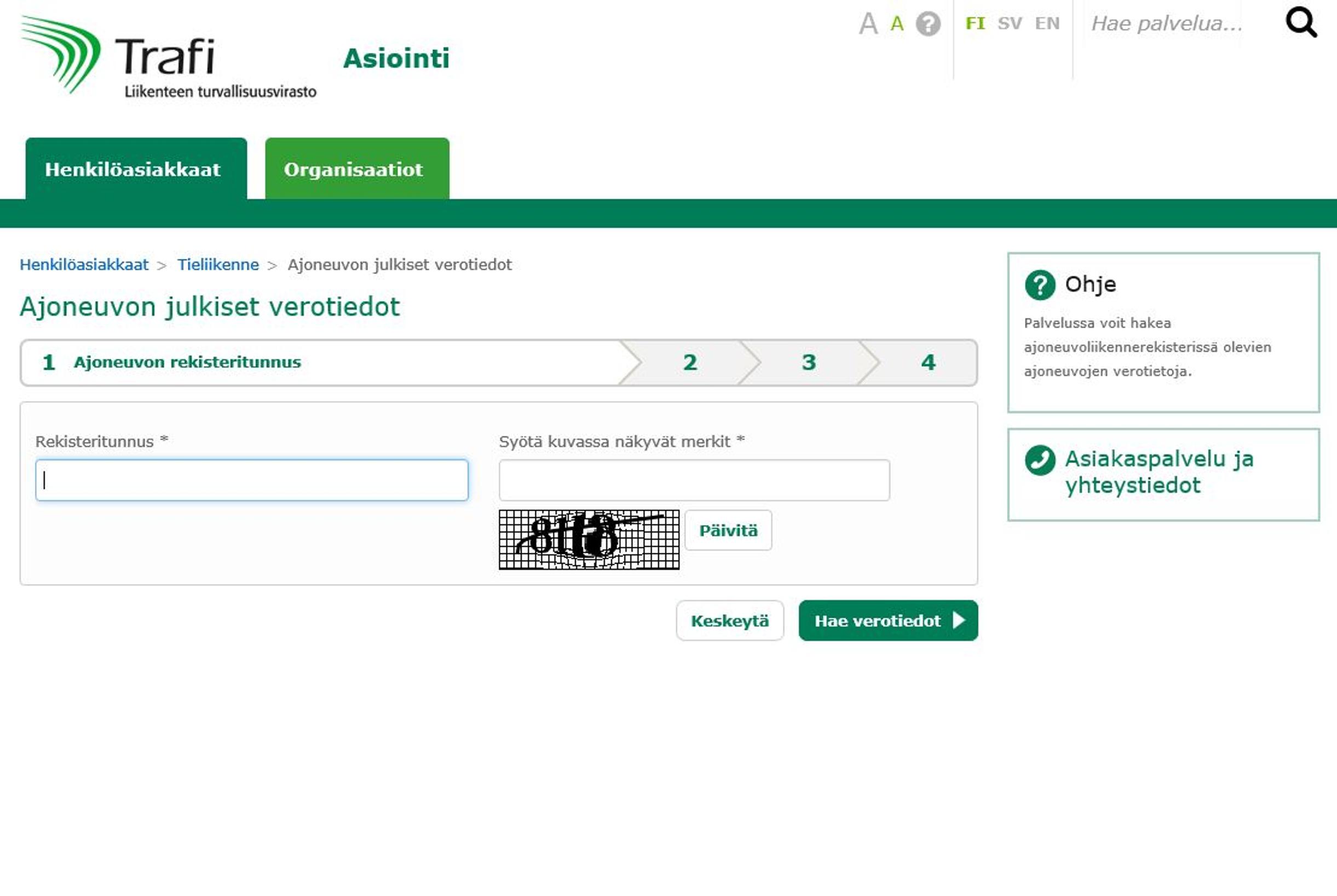Image resolution: width=1337 pixels, height=896 pixels.
Task: Follow the Tieliikenne breadcrumb link
Action: [x=218, y=264]
